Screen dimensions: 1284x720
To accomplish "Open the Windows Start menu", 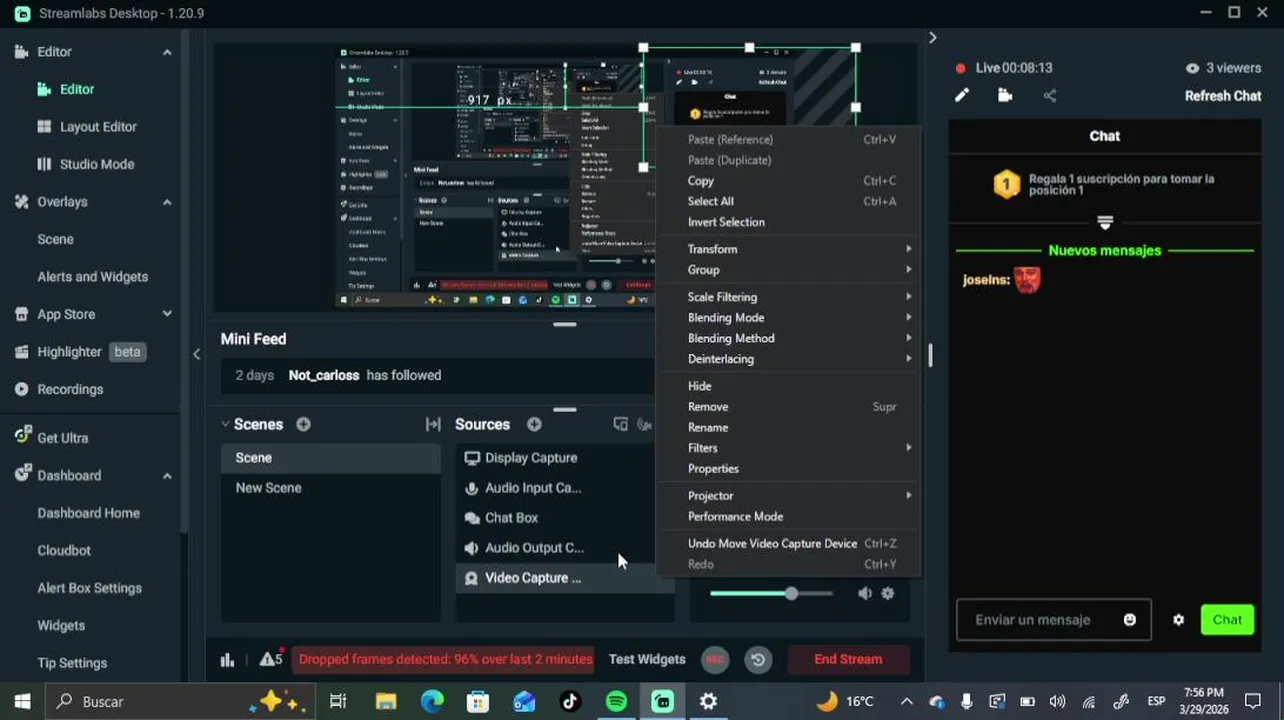I will tap(22, 702).
